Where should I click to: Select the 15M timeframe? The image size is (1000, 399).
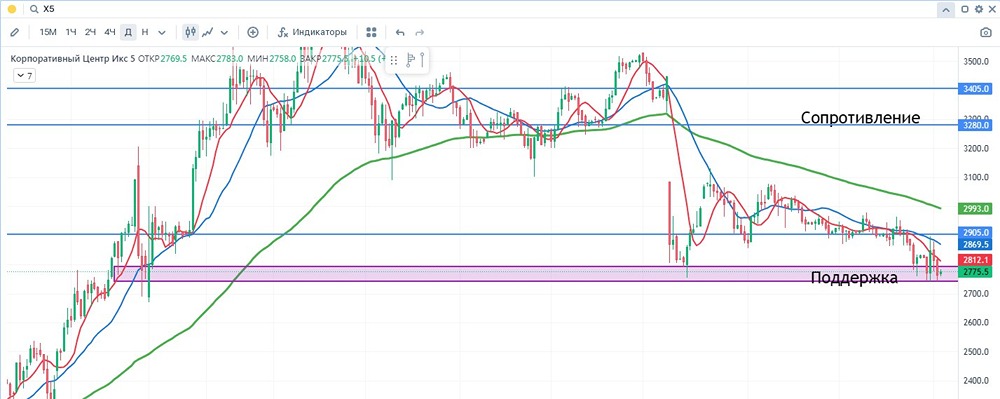point(48,32)
